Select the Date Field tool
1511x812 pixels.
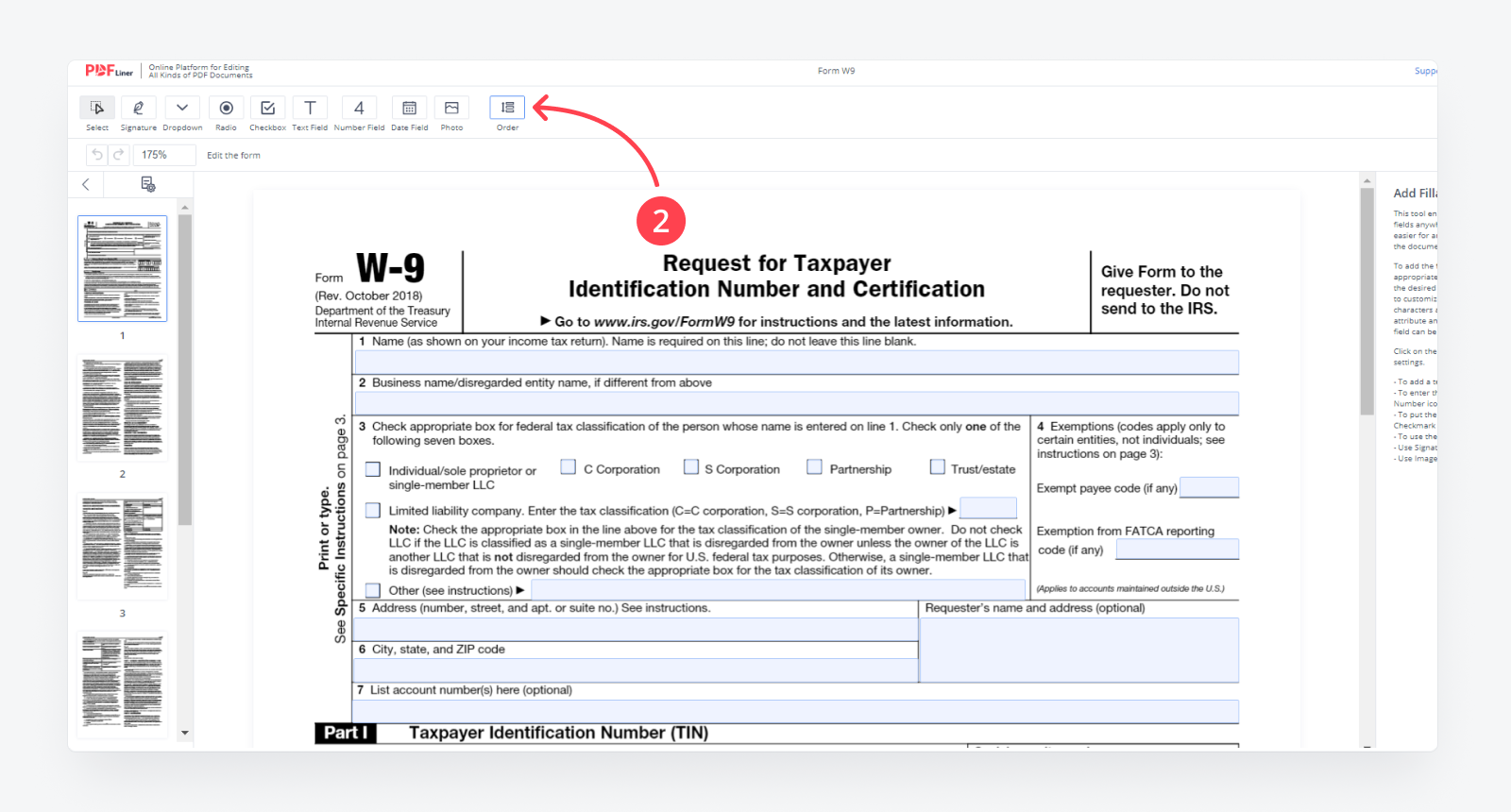tap(409, 108)
